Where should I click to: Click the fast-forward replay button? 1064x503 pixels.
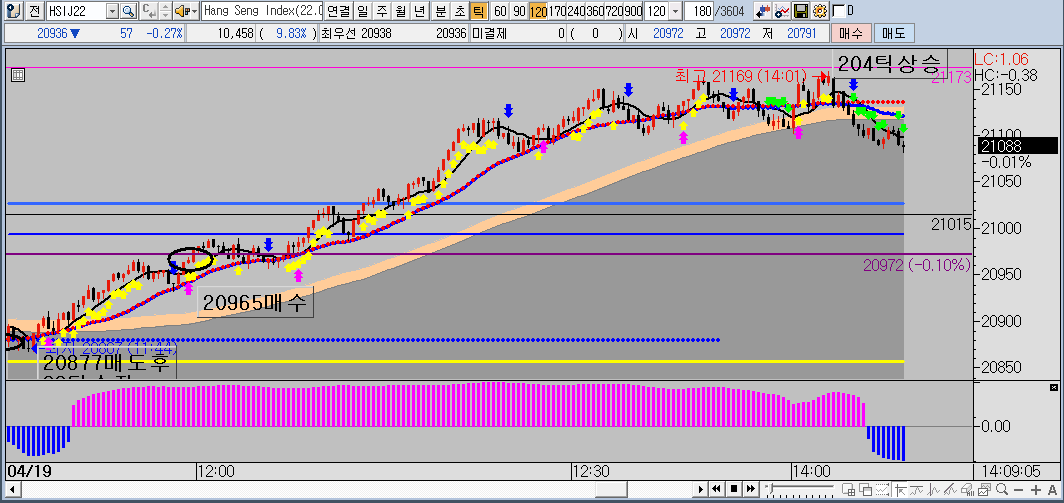coord(750,489)
